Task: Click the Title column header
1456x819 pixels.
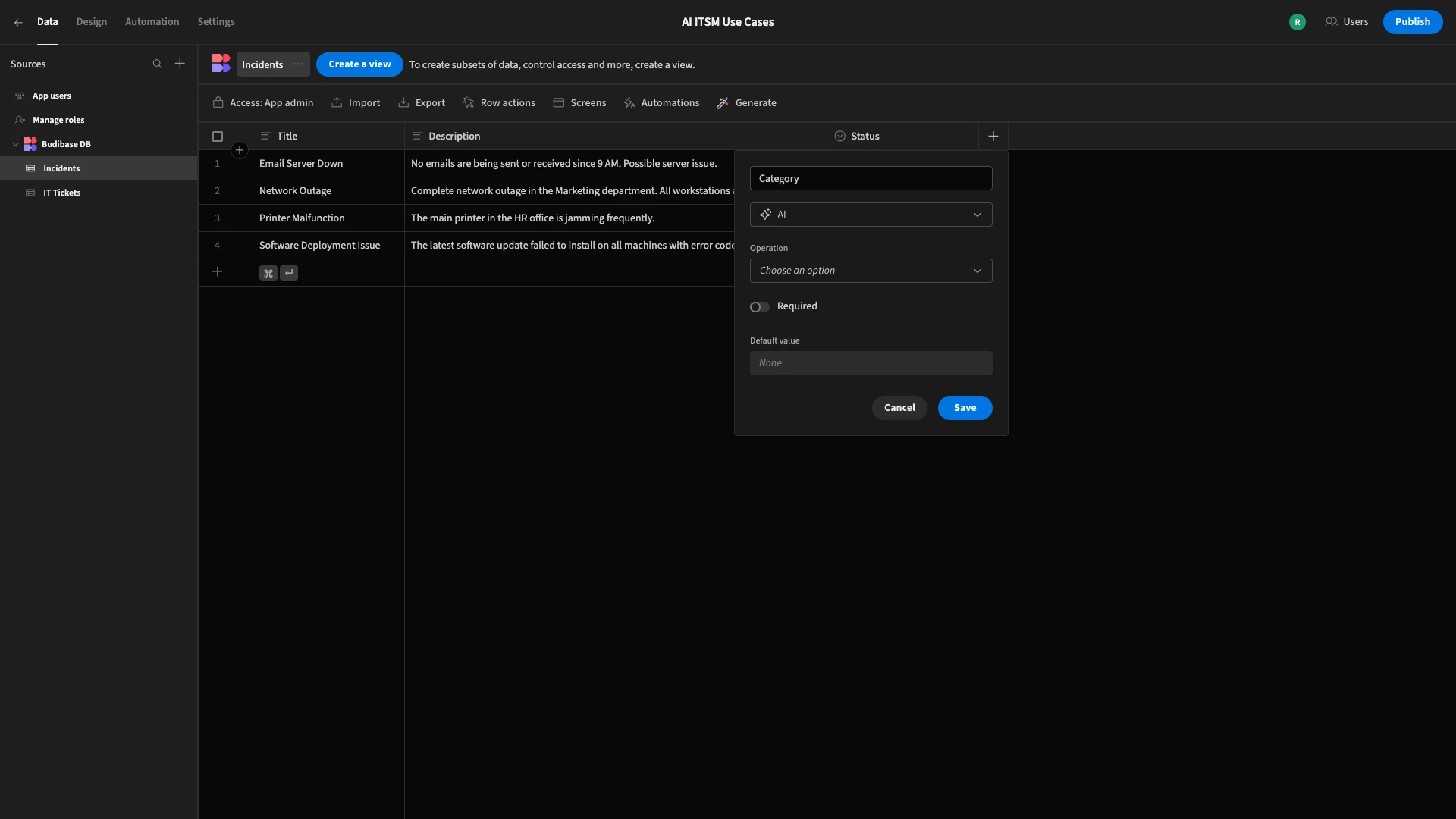Action: click(x=328, y=136)
